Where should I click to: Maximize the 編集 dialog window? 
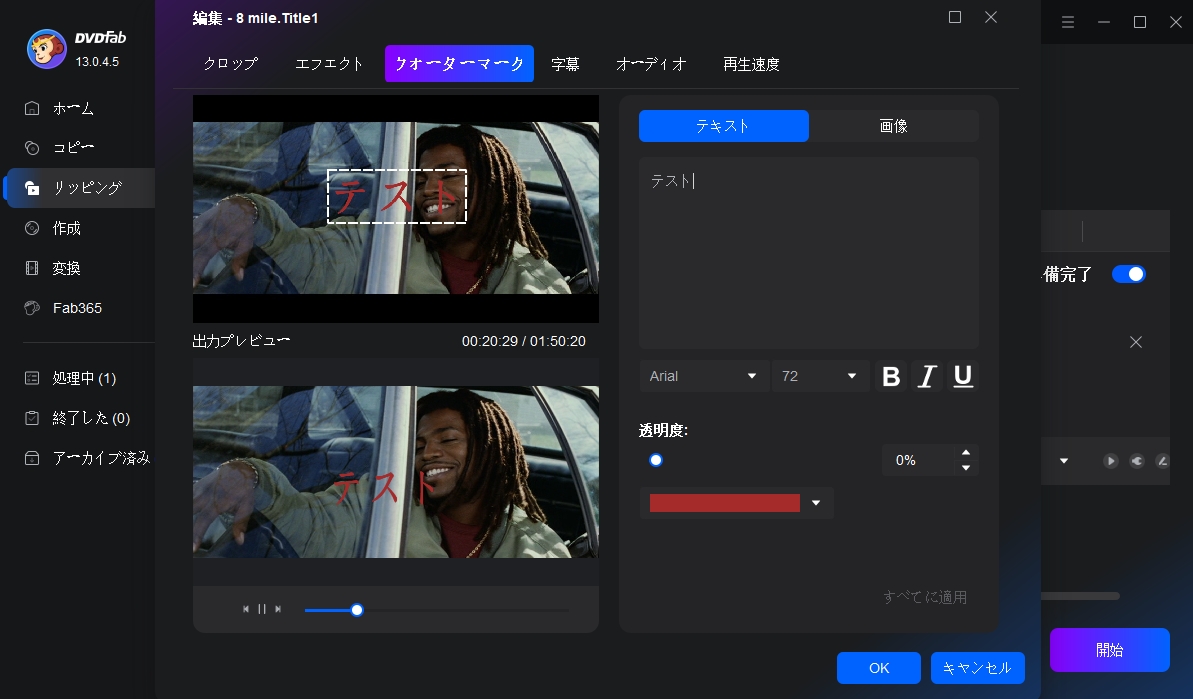click(x=955, y=17)
